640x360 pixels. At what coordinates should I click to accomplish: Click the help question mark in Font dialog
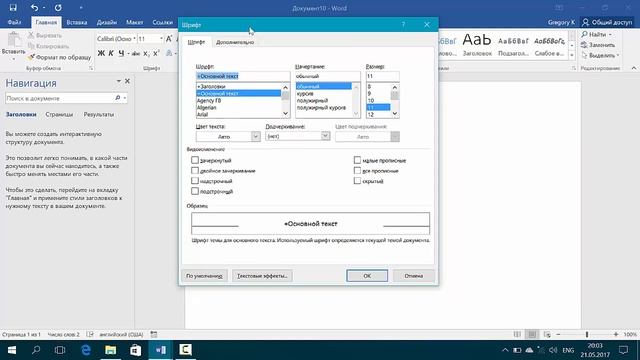coord(403,24)
